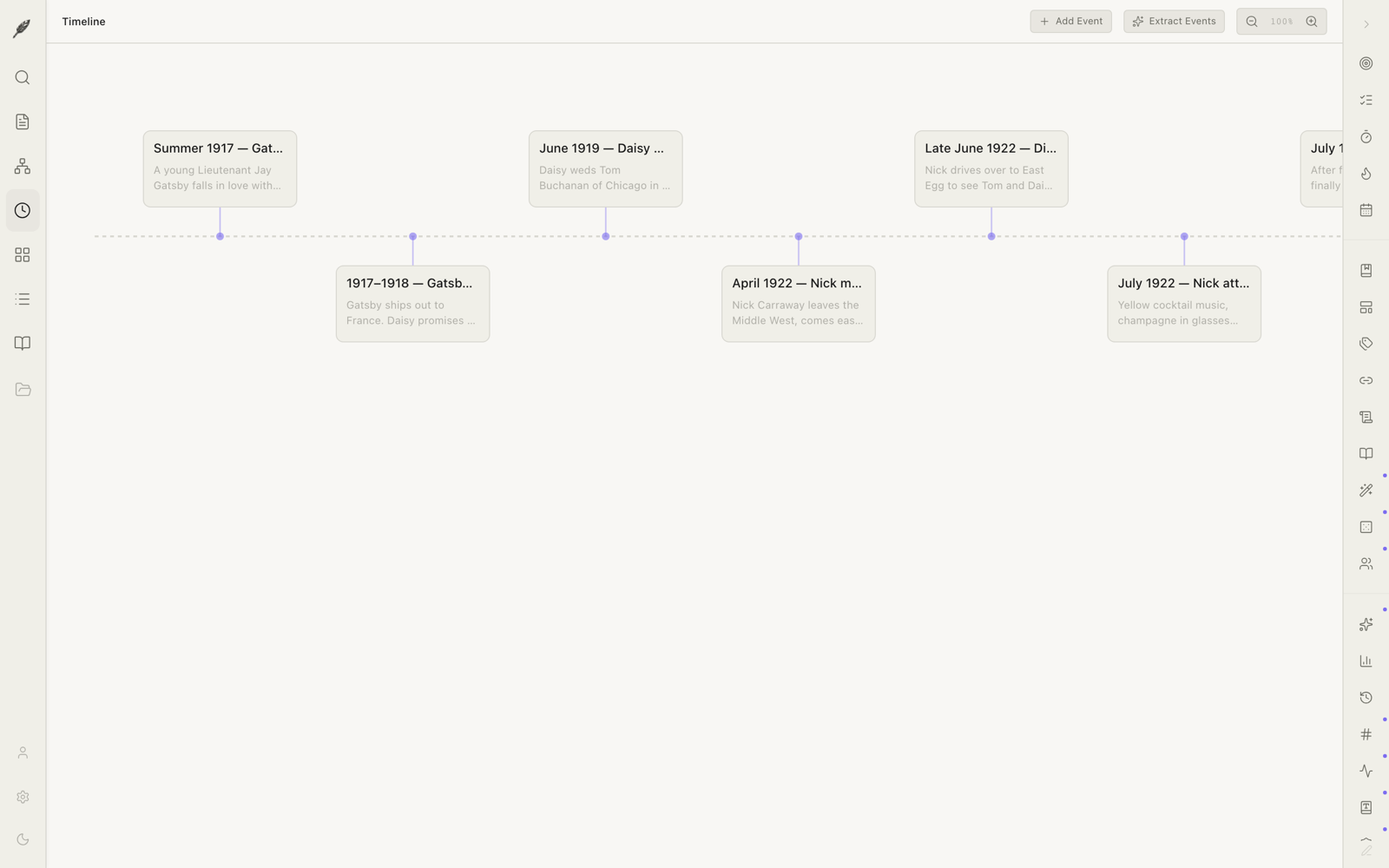Click the 100% zoom level value
The height and width of the screenshot is (868, 1389).
pyautogui.click(x=1281, y=22)
